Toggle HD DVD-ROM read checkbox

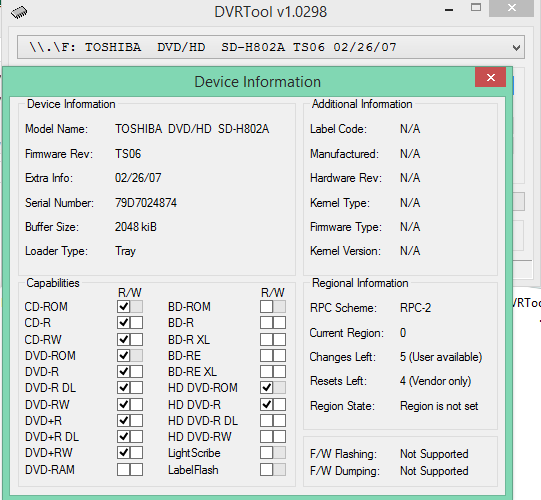pos(266,388)
